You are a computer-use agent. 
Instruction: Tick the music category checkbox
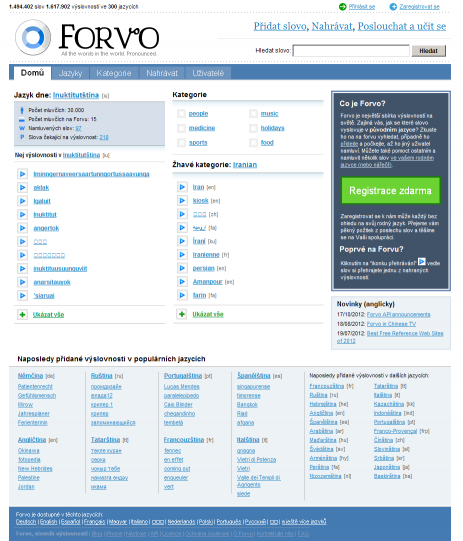coord(253,114)
